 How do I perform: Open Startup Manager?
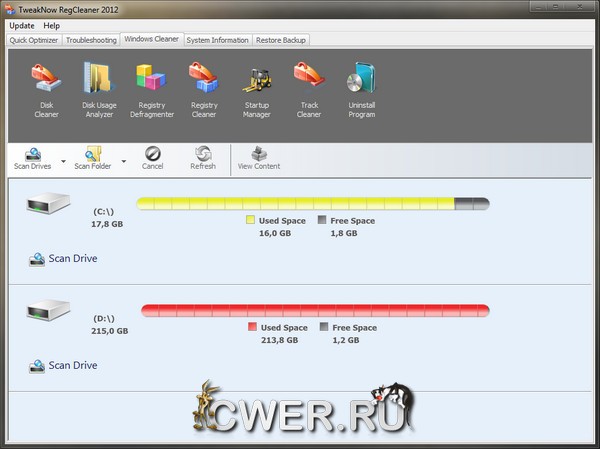tap(256, 90)
